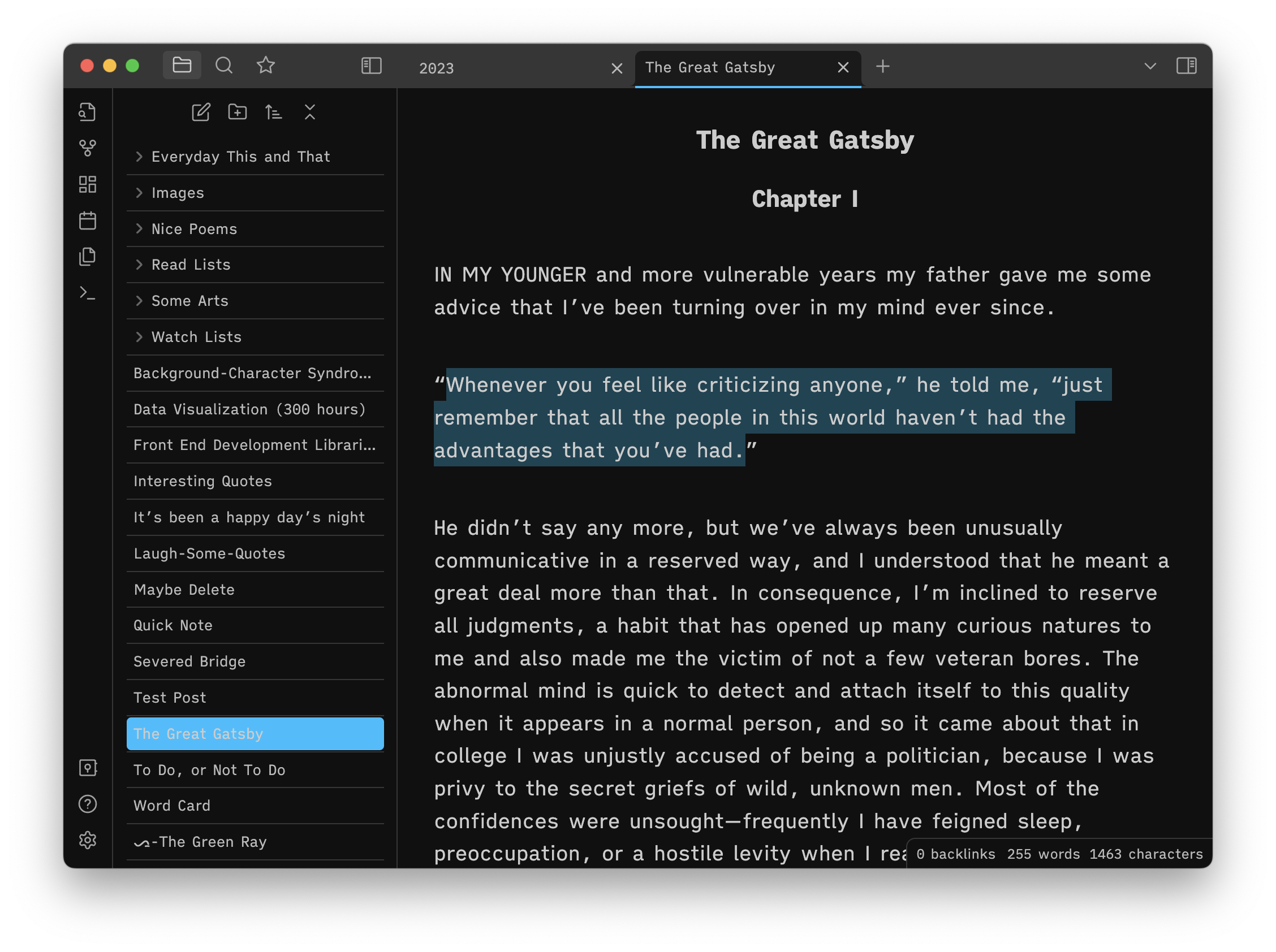
Task: Open the Severed Bridge note
Action: click(x=255, y=661)
